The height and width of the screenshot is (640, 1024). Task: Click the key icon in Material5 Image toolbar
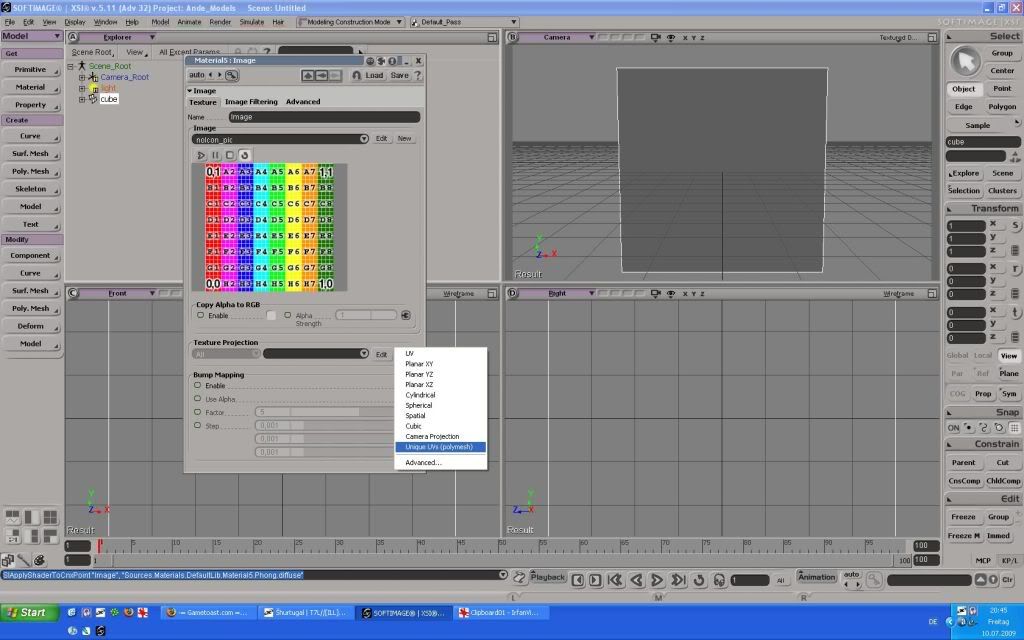pyautogui.click(x=231, y=75)
